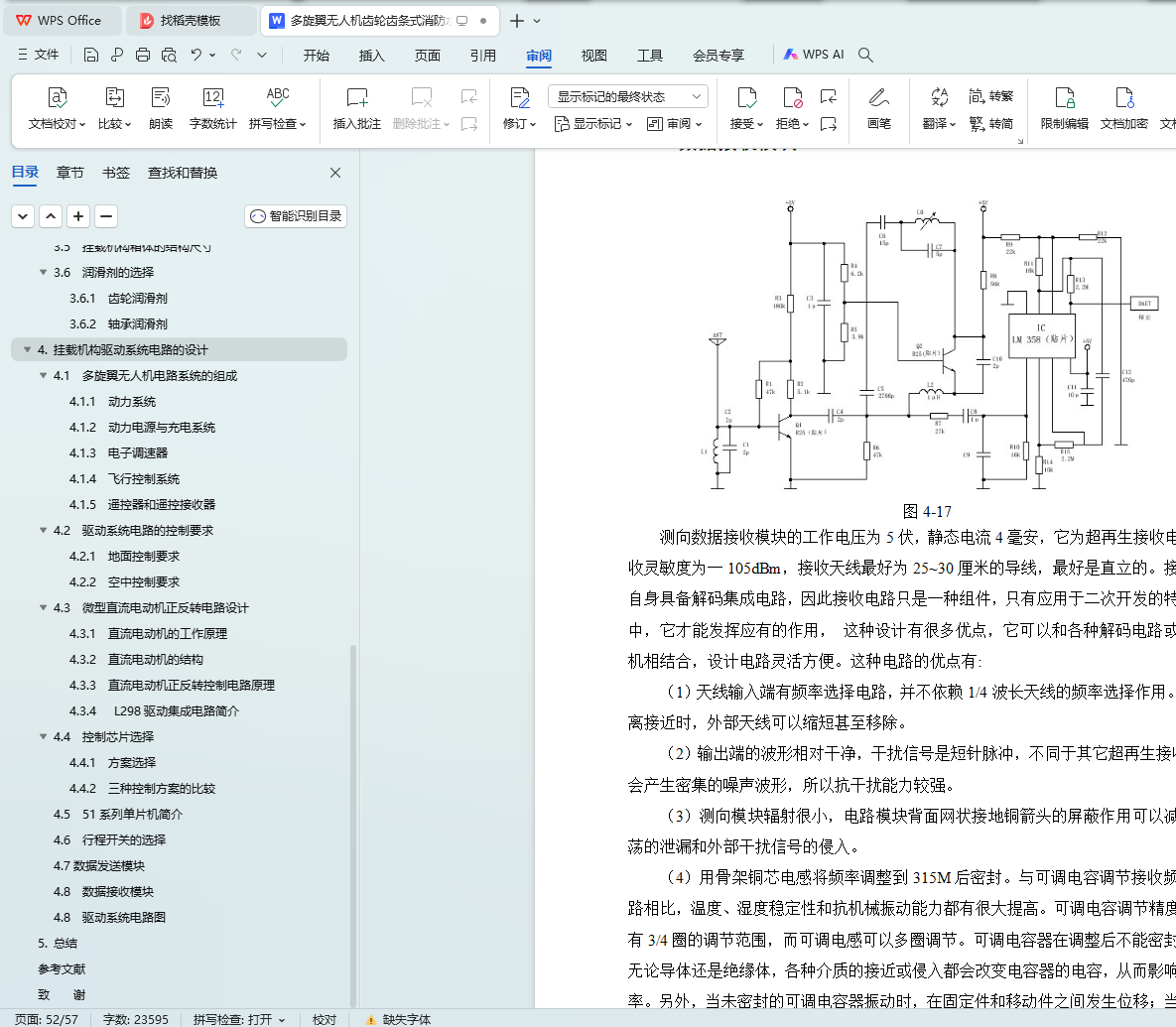Toggle 修订 track changes
This screenshot has width=1176, height=1027.
click(x=520, y=109)
